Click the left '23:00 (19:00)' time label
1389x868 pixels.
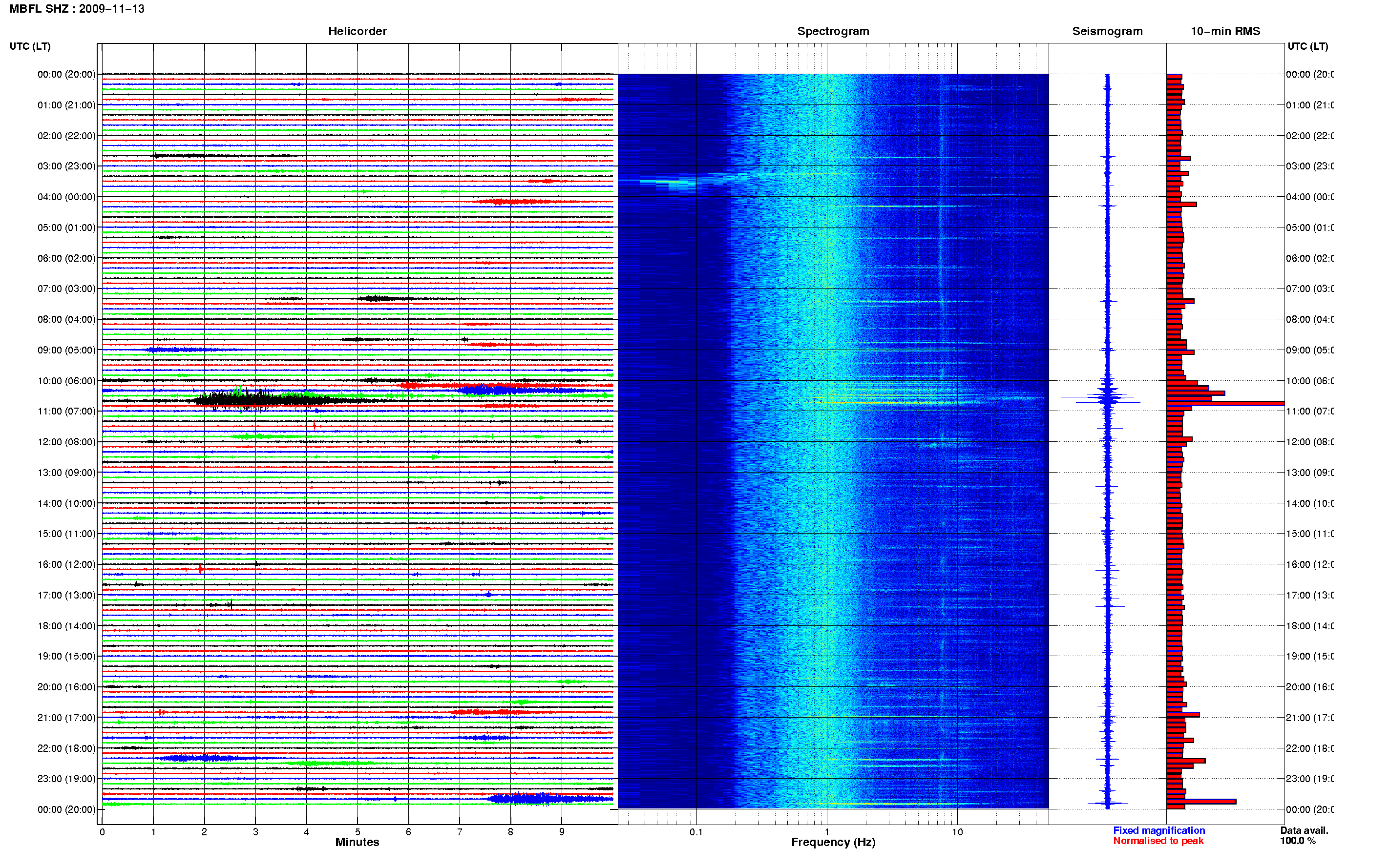[66, 779]
